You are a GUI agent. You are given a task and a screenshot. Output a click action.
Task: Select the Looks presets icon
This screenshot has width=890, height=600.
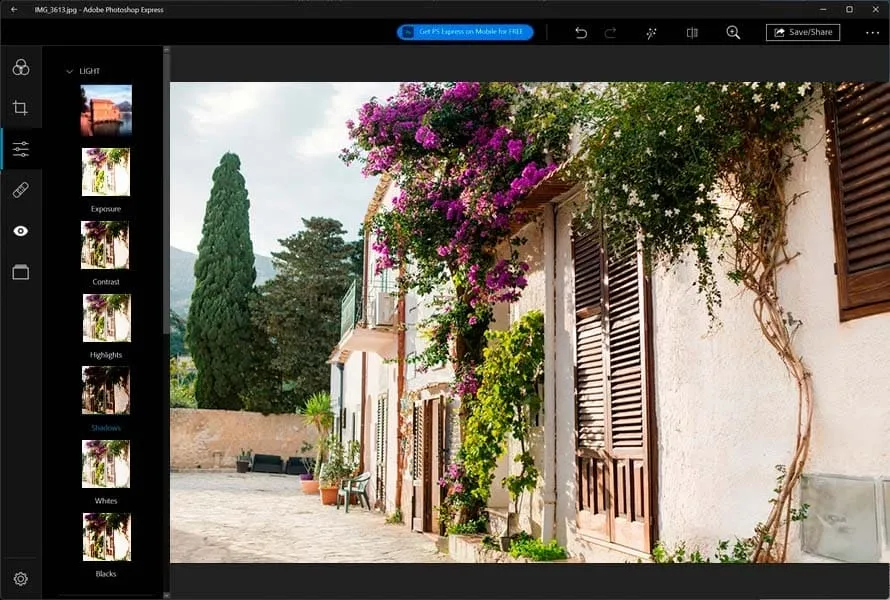point(20,66)
